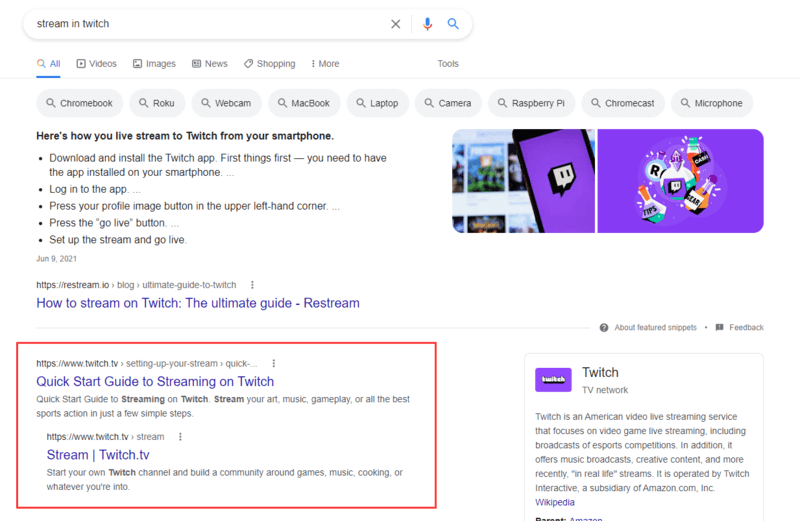Open the News results tab
The height and width of the screenshot is (521, 800).
tap(210, 64)
